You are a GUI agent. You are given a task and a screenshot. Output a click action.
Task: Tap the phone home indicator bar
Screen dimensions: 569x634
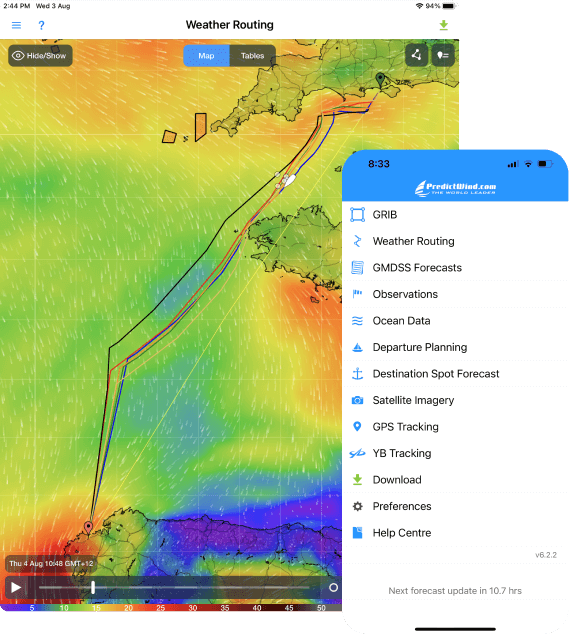[x=455, y=629]
